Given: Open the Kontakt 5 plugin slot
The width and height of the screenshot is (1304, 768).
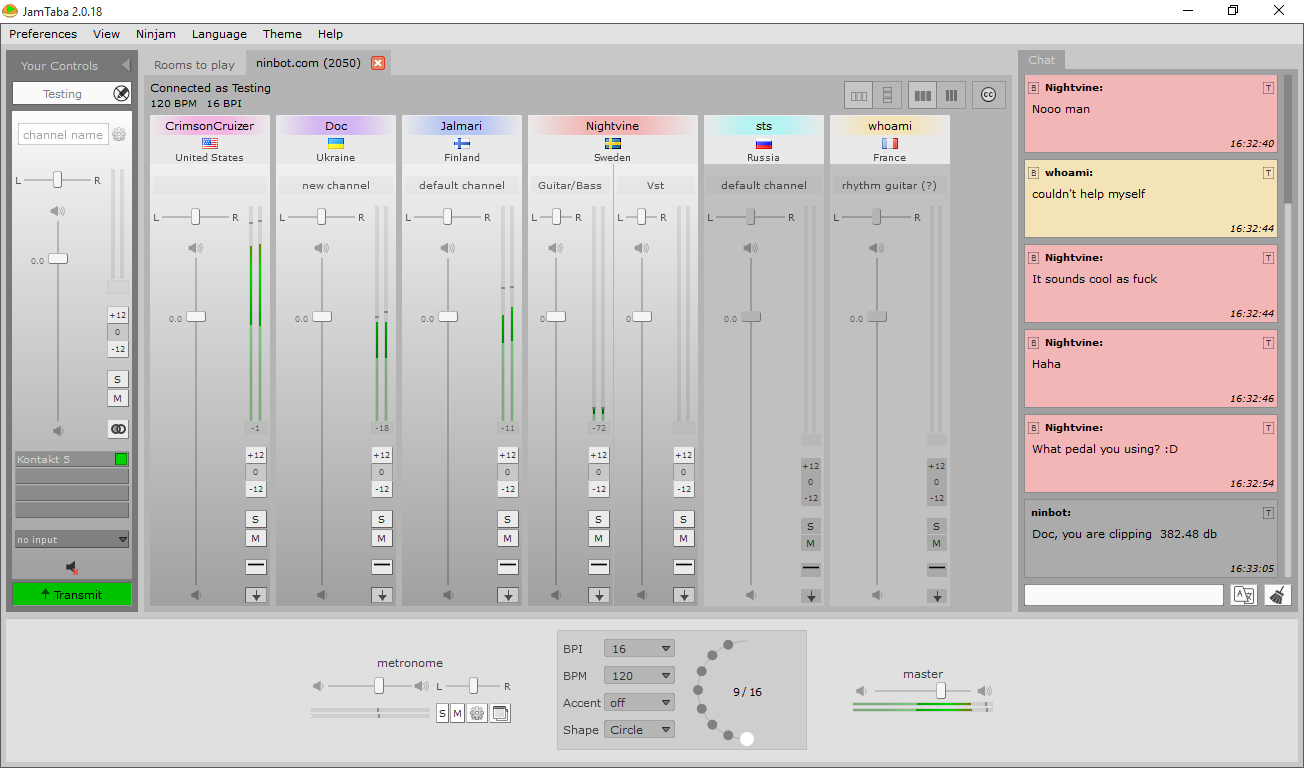Looking at the screenshot, I should (x=64, y=459).
